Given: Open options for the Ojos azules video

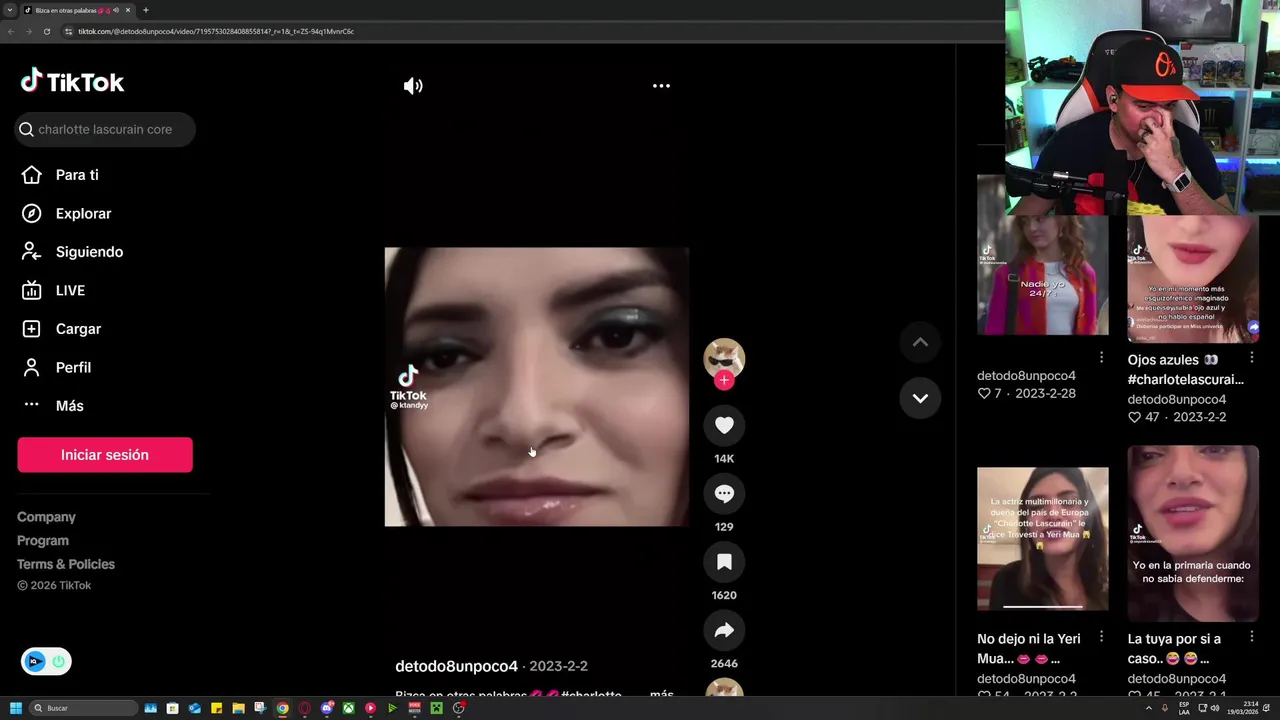Looking at the screenshot, I should pos(1251,358).
